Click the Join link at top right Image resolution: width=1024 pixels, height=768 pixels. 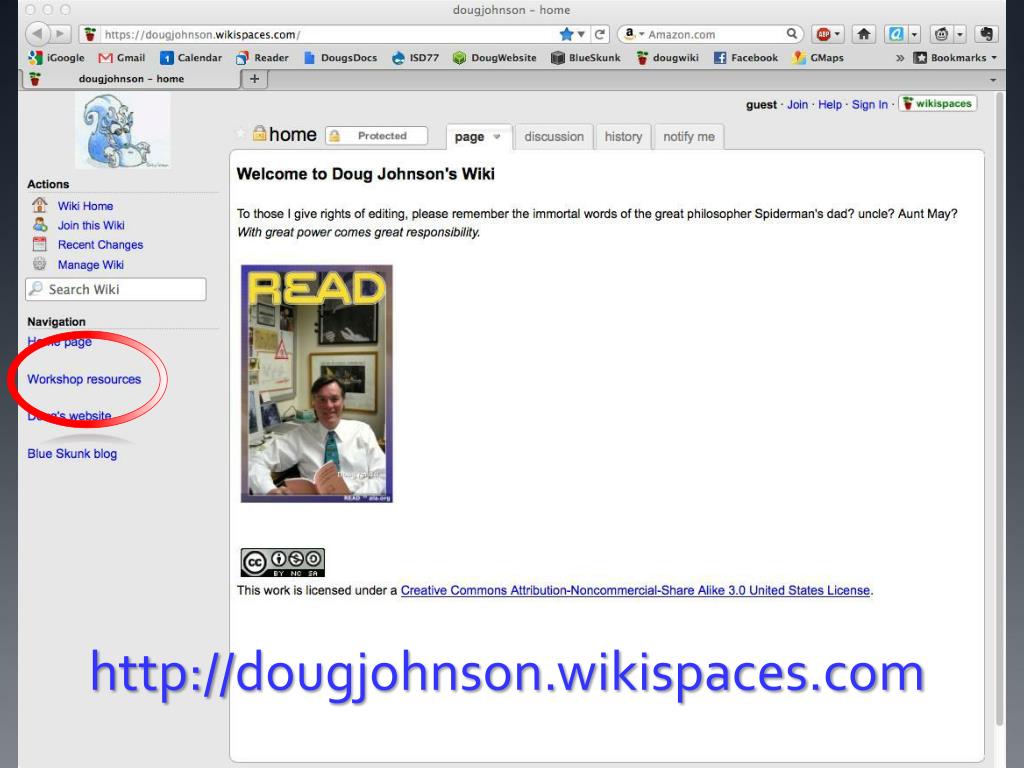(797, 104)
